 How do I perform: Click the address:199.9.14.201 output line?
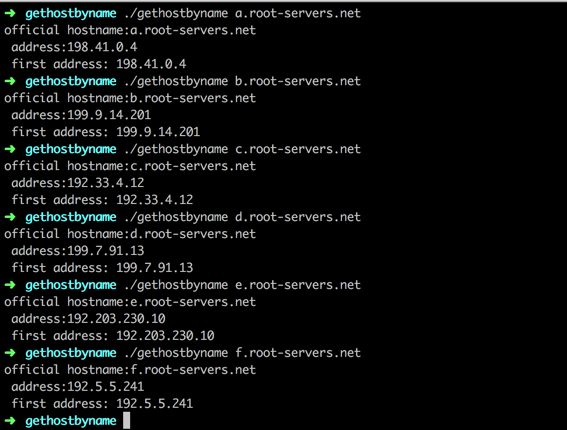(81, 115)
